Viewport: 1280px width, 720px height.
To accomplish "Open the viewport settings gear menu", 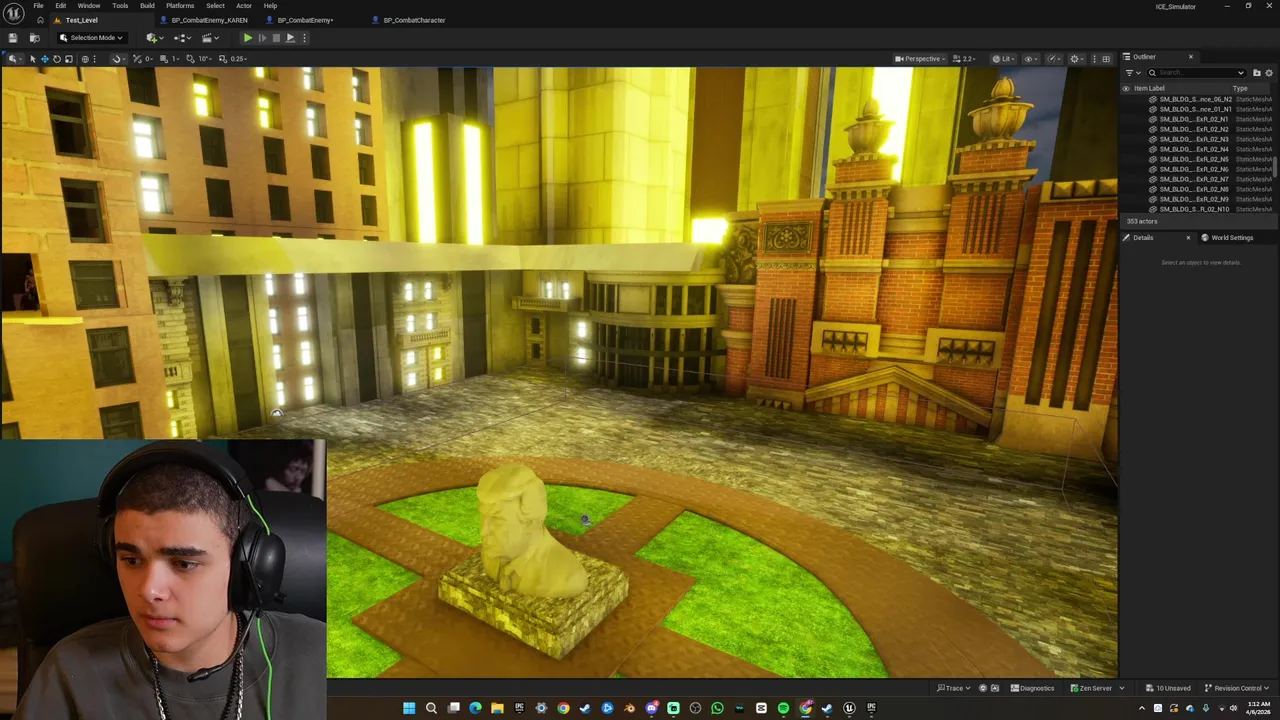I will tap(1077, 59).
